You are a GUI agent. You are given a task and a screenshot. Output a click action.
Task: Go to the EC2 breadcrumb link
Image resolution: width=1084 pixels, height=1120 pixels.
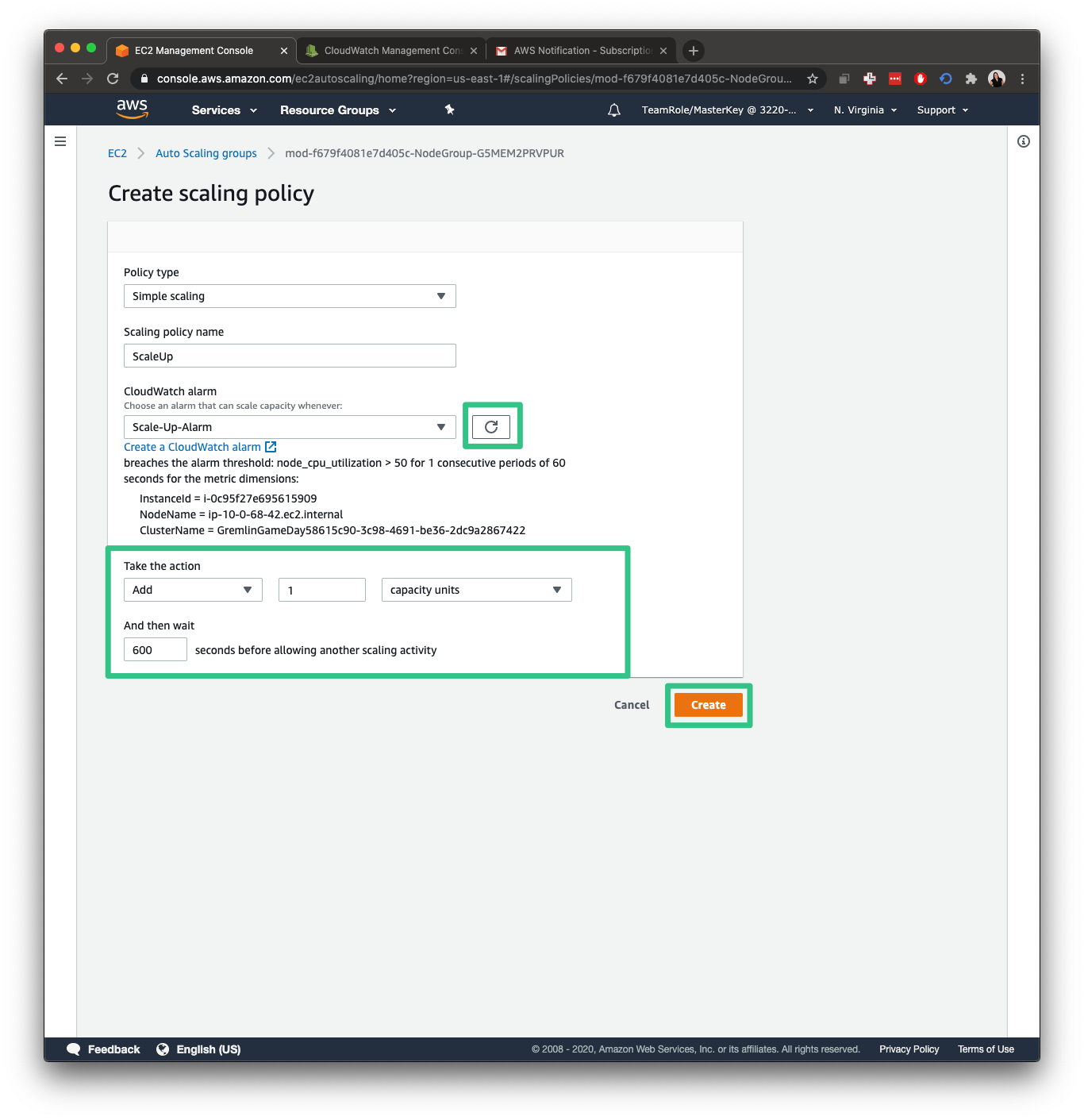click(117, 153)
